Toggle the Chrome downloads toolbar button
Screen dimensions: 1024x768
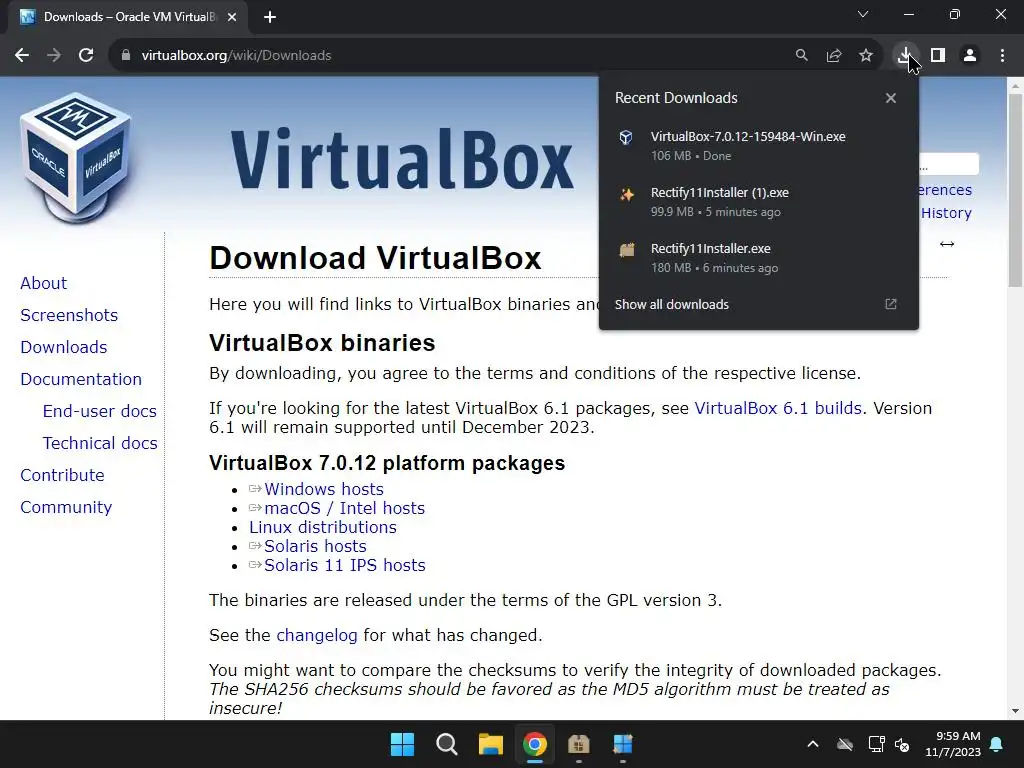905,56
